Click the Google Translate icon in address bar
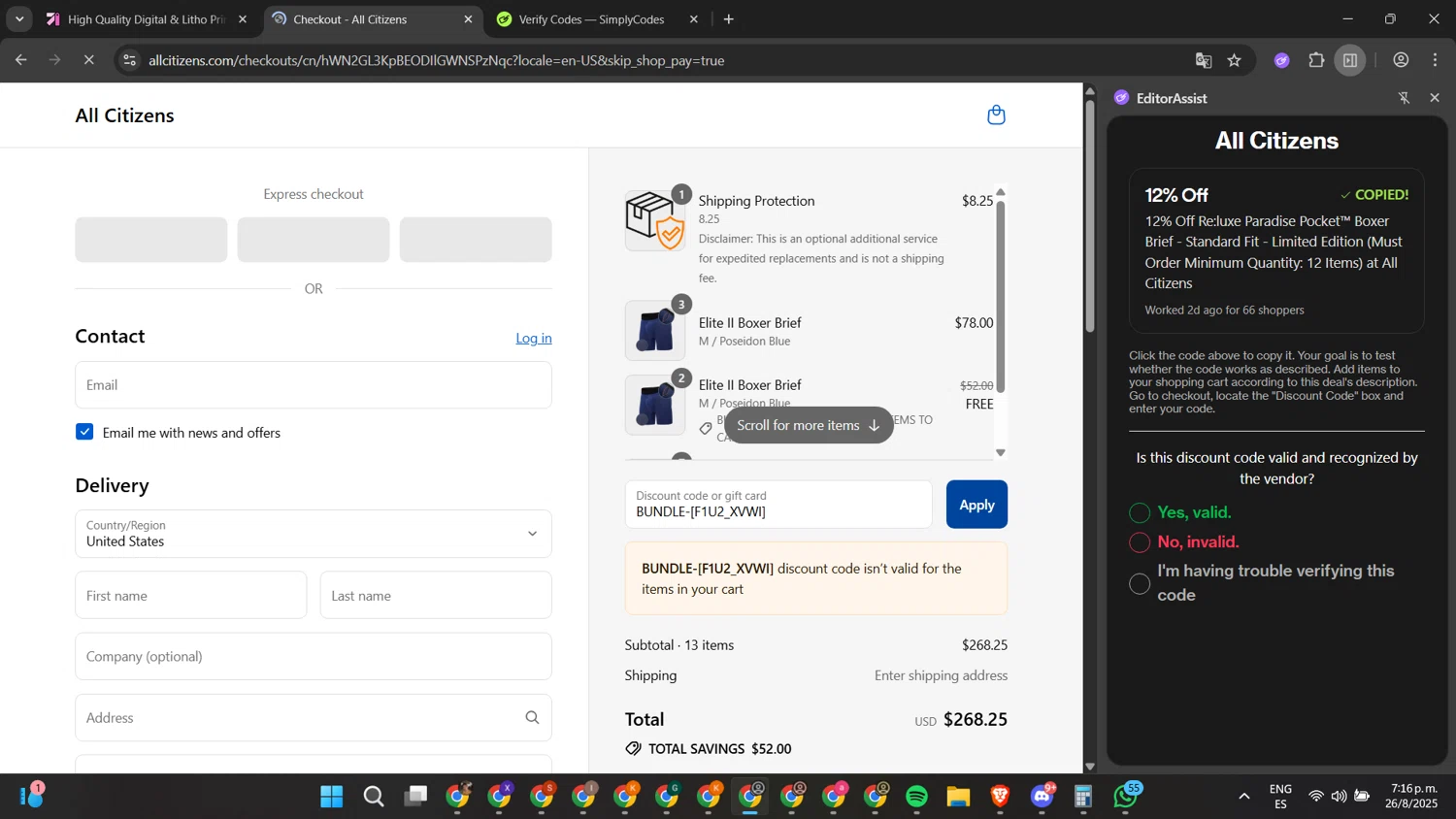This screenshot has height=819, width=1456. [x=1204, y=60]
